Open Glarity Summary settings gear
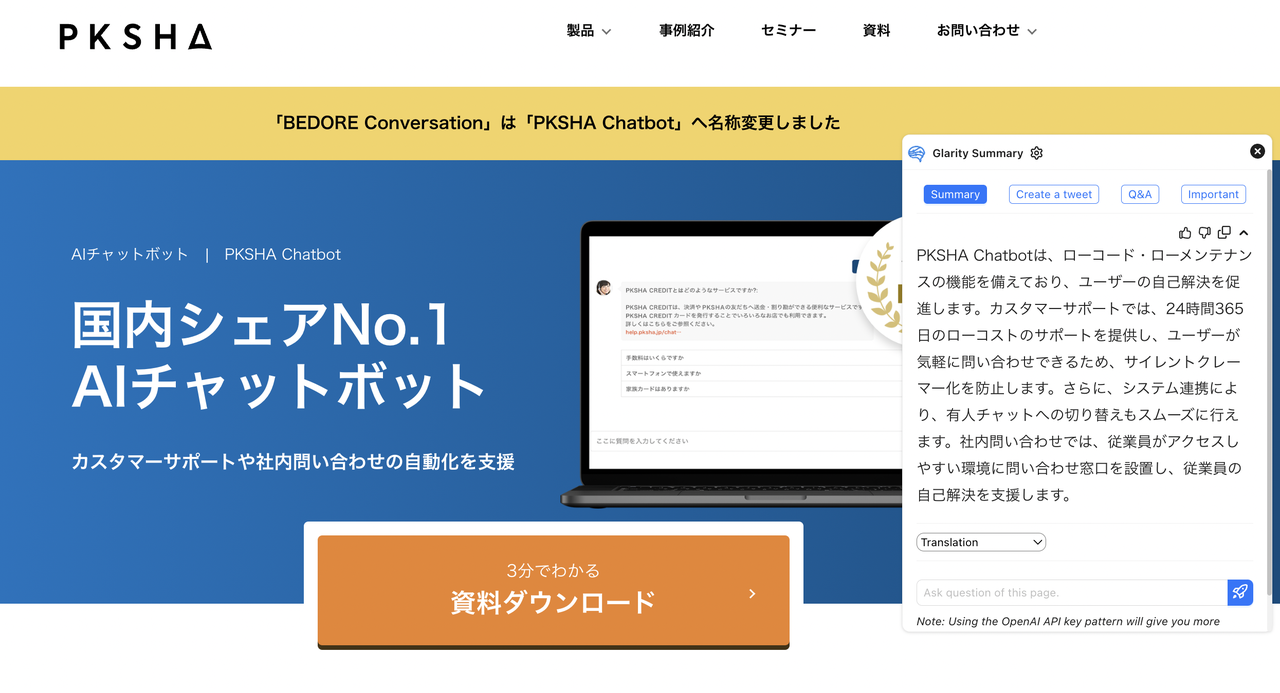Image resolution: width=1280 pixels, height=693 pixels. tap(1036, 153)
